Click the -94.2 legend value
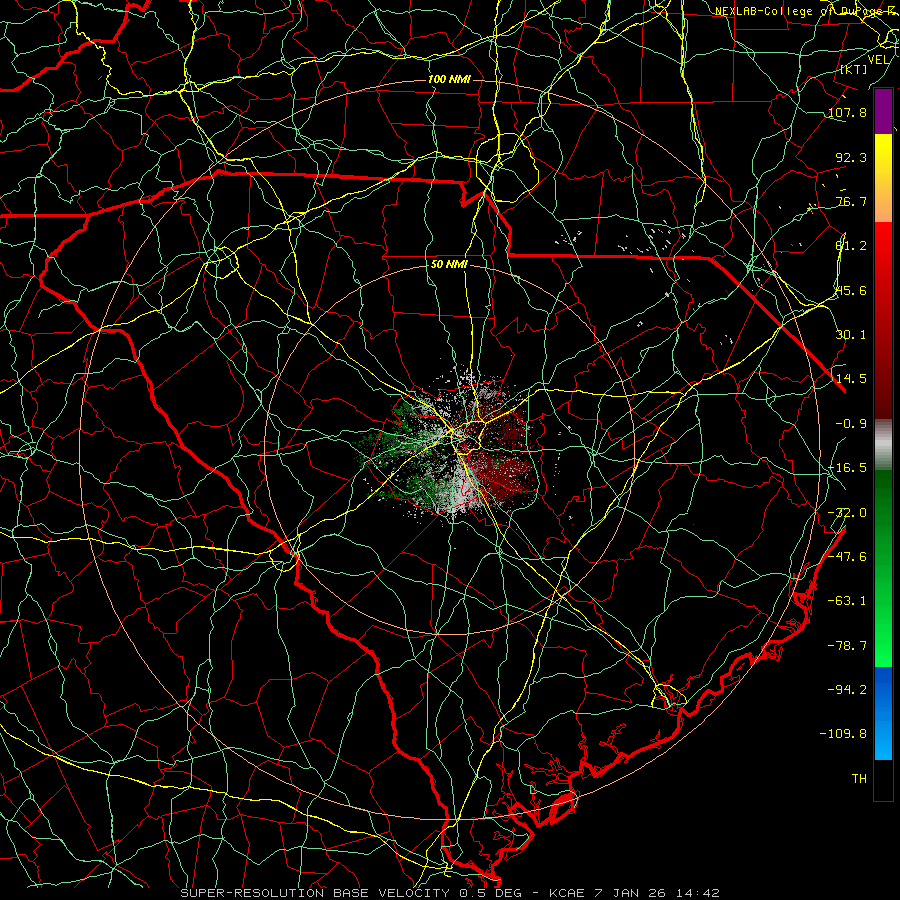 click(x=847, y=690)
